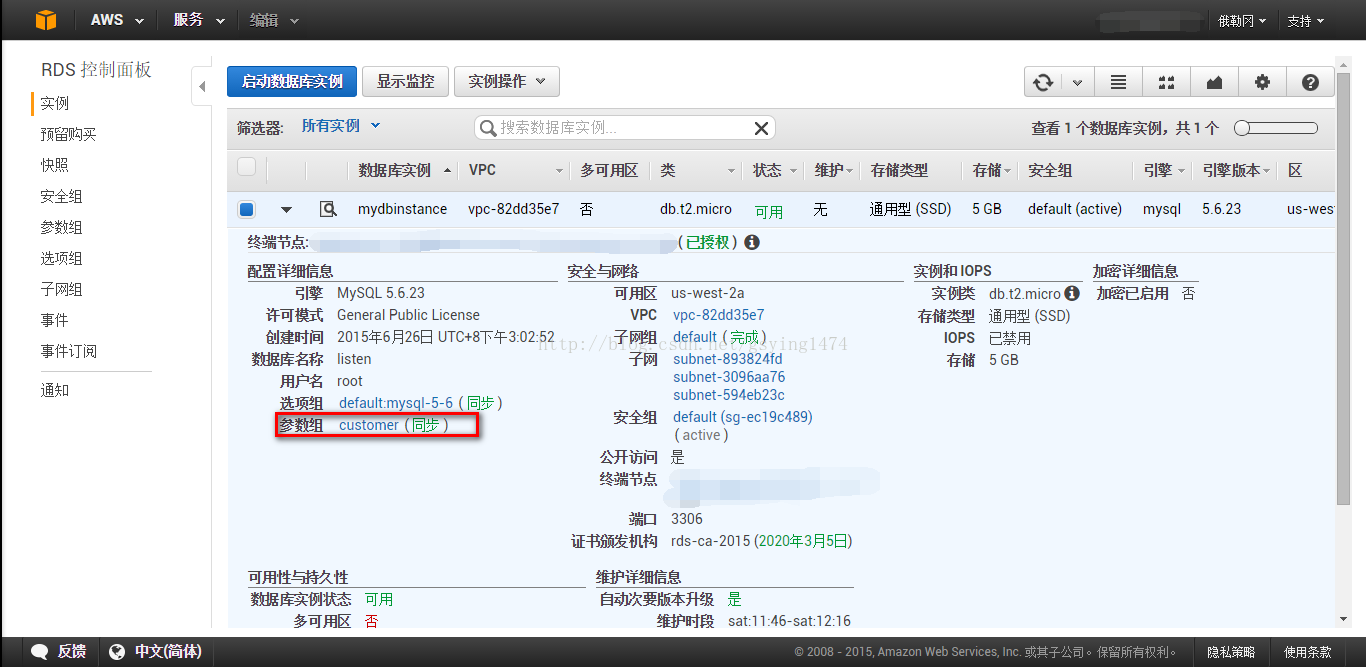
Task: Tick the select-all header checkbox
Action: pos(246,167)
